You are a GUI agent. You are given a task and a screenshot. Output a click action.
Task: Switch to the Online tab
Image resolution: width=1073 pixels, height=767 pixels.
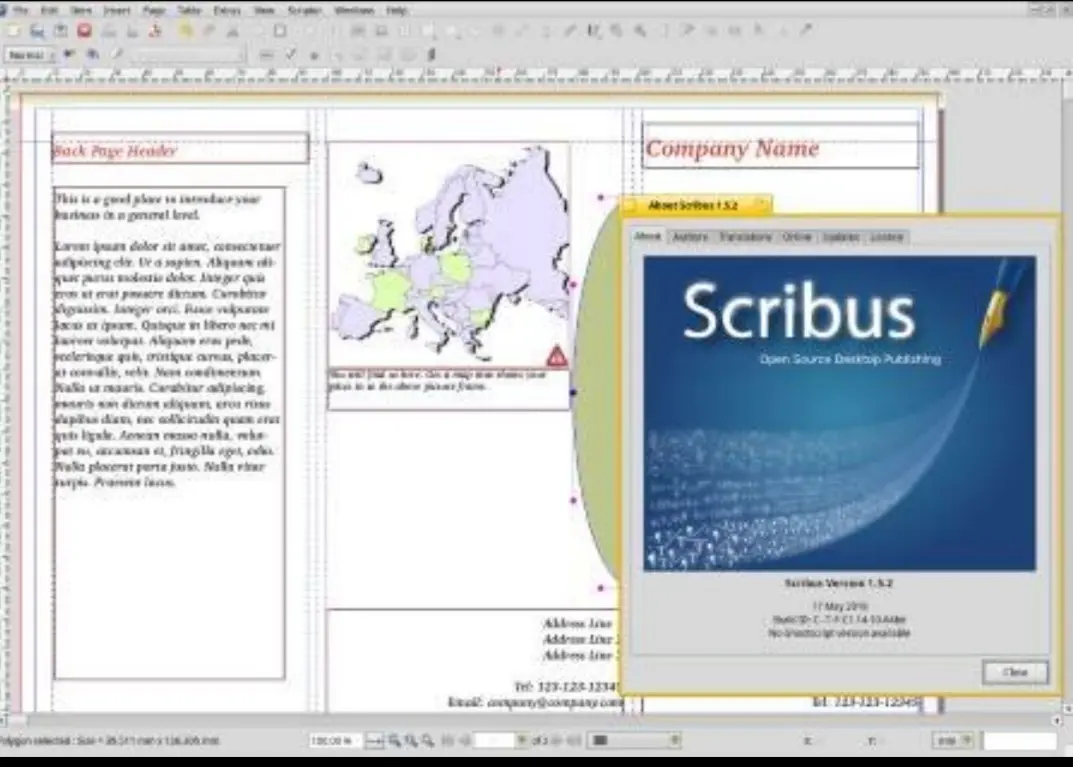797,237
